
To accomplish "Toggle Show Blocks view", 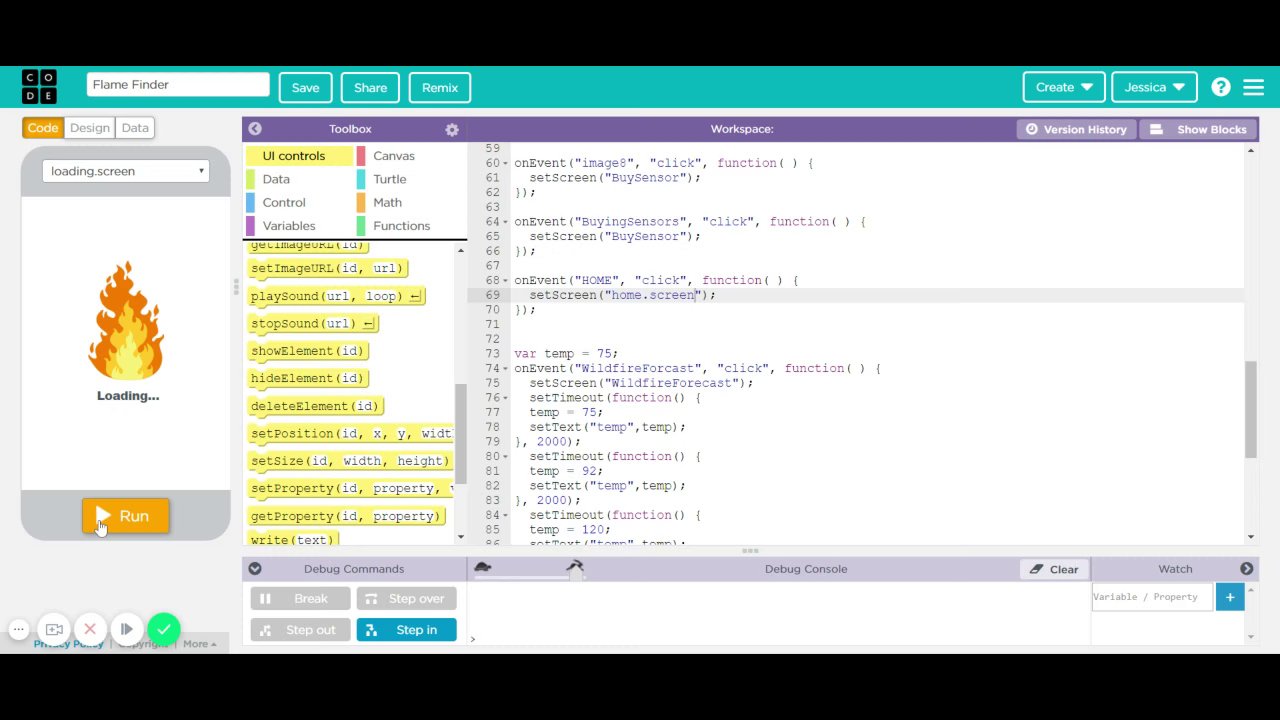I will pos(1197,129).
